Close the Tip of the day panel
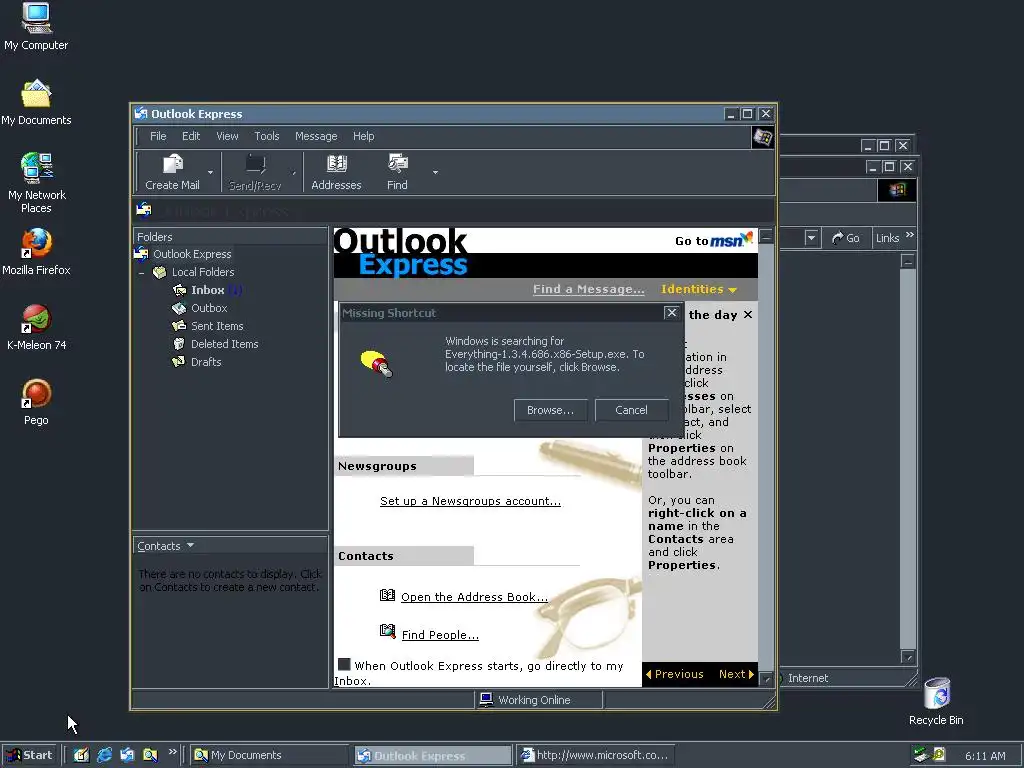 coord(748,315)
